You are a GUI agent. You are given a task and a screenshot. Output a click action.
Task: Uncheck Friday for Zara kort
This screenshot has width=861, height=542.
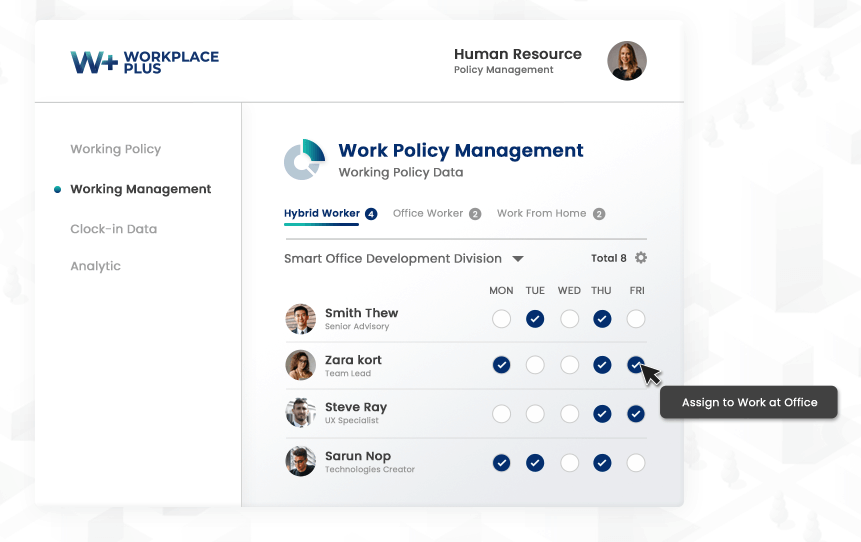635,365
